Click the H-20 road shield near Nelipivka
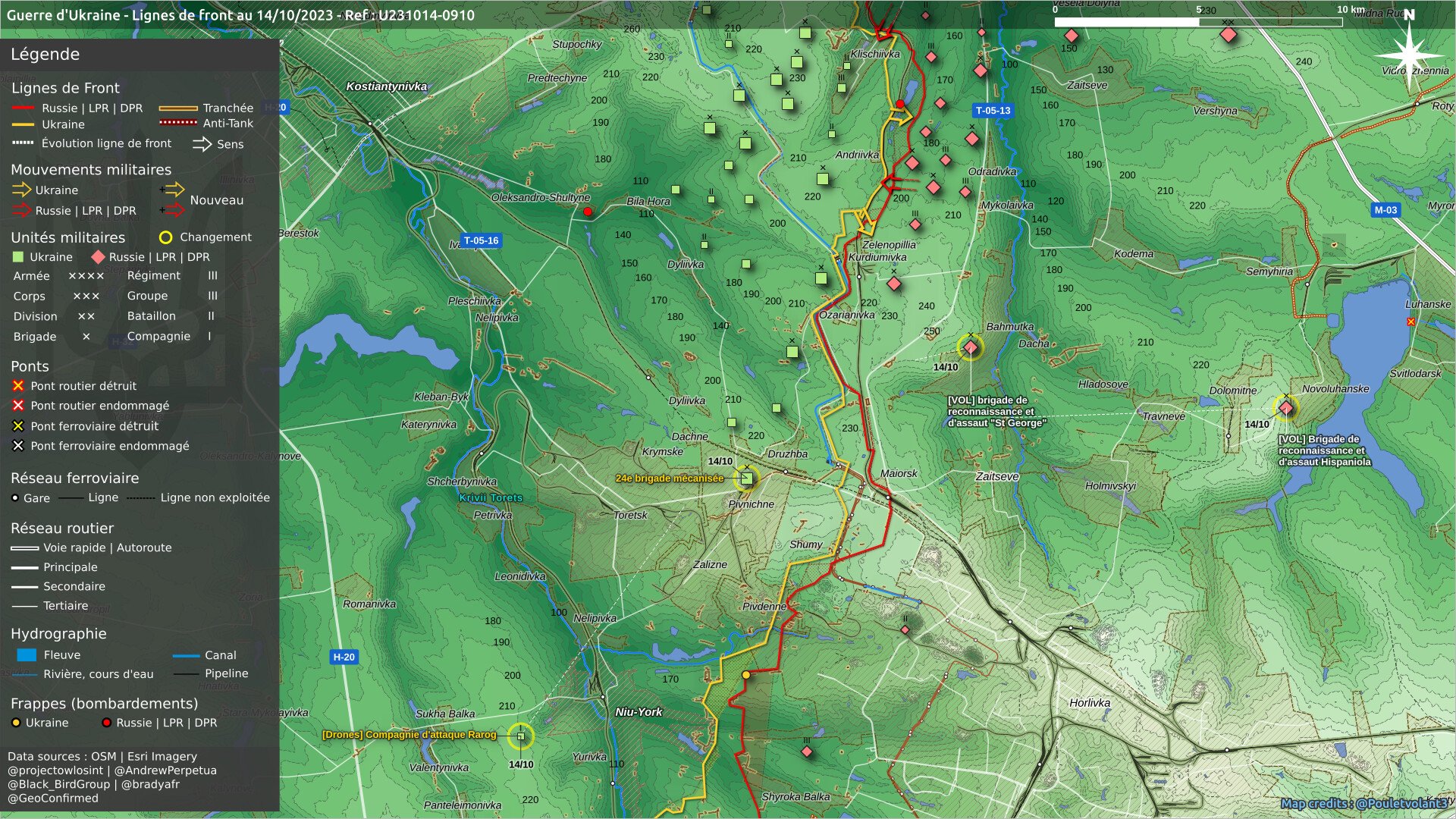This screenshot has width=1456, height=819. [x=344, y=657]
